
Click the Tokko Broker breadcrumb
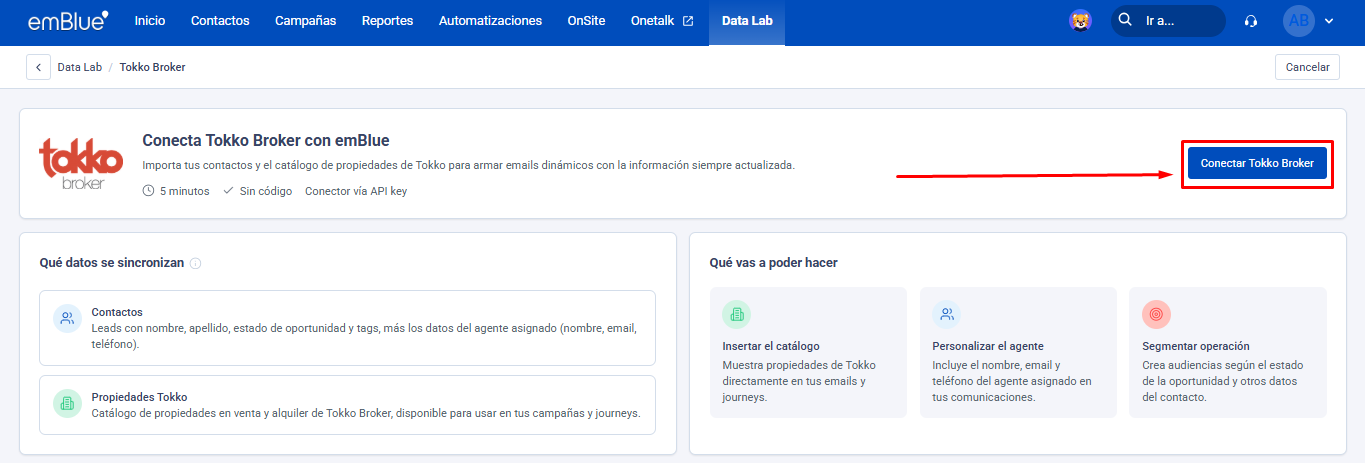152,67
